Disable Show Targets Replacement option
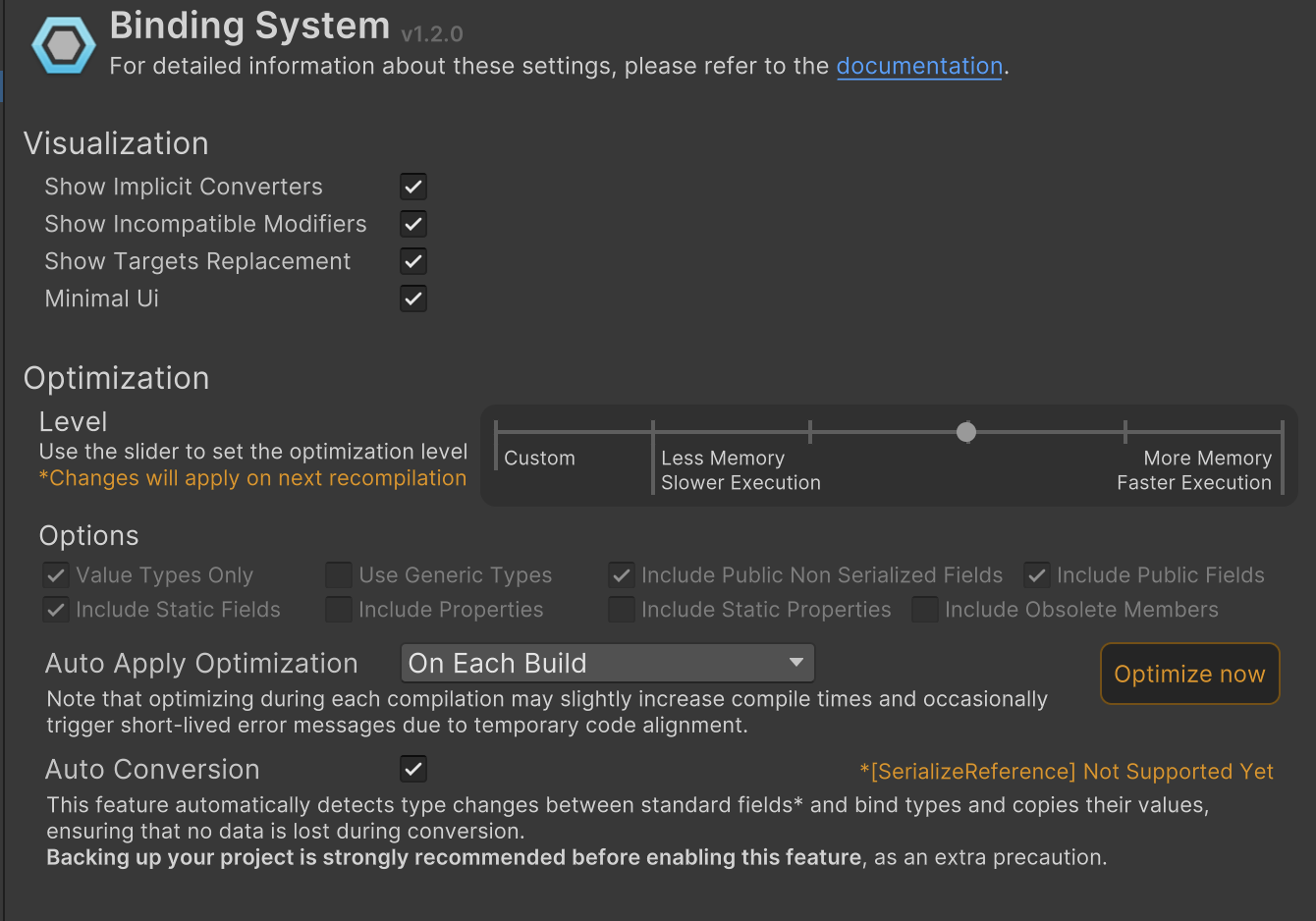Image resolution: width=1316 pixels, height=921 pixels. 413,261
